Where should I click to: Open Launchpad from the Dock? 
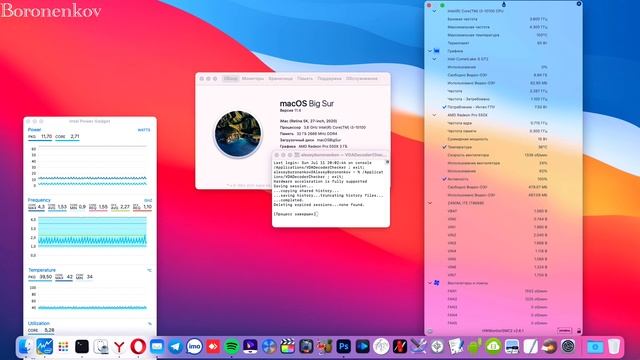coord(63,347)
